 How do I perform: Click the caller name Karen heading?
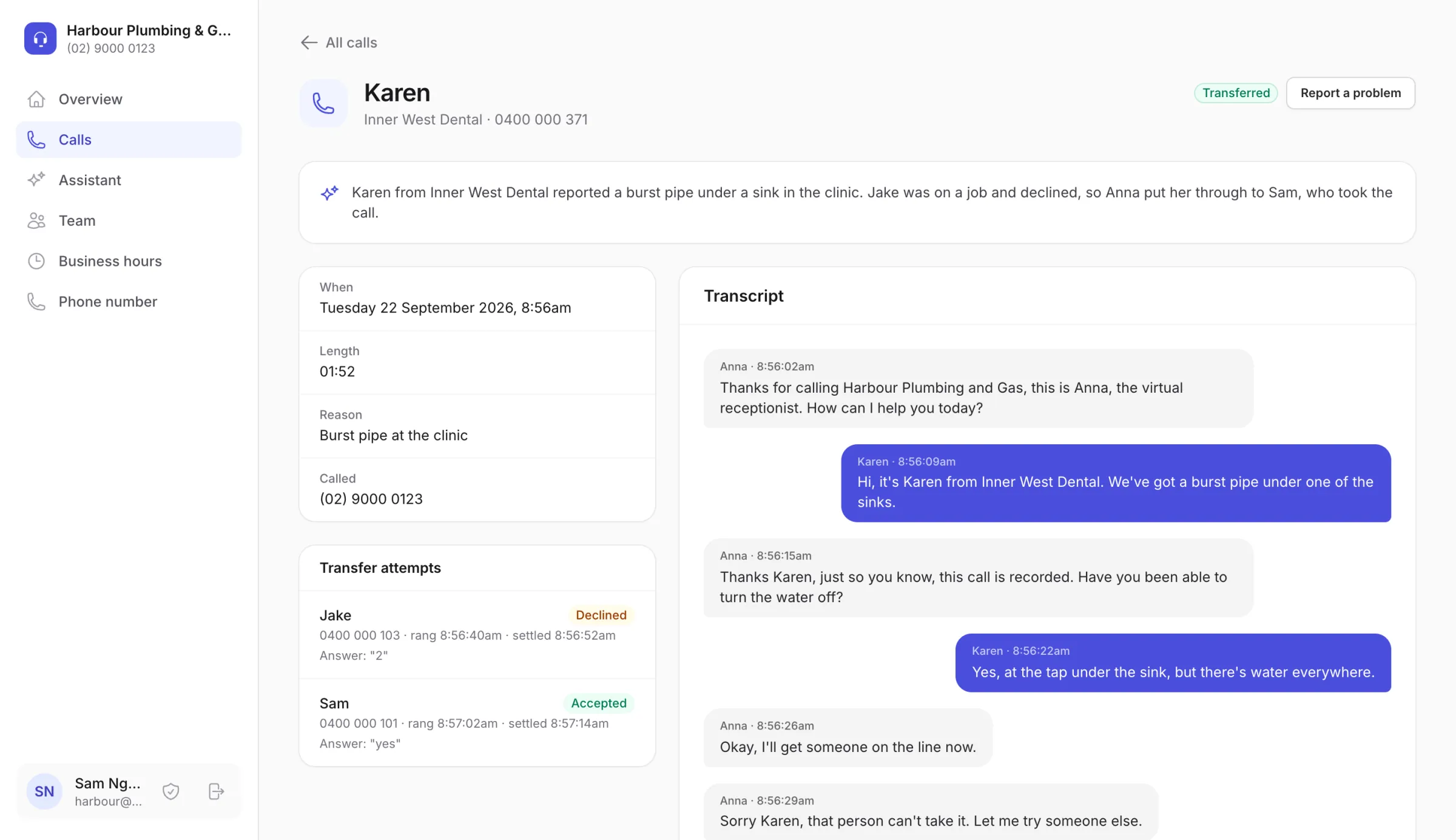(397, 93)
